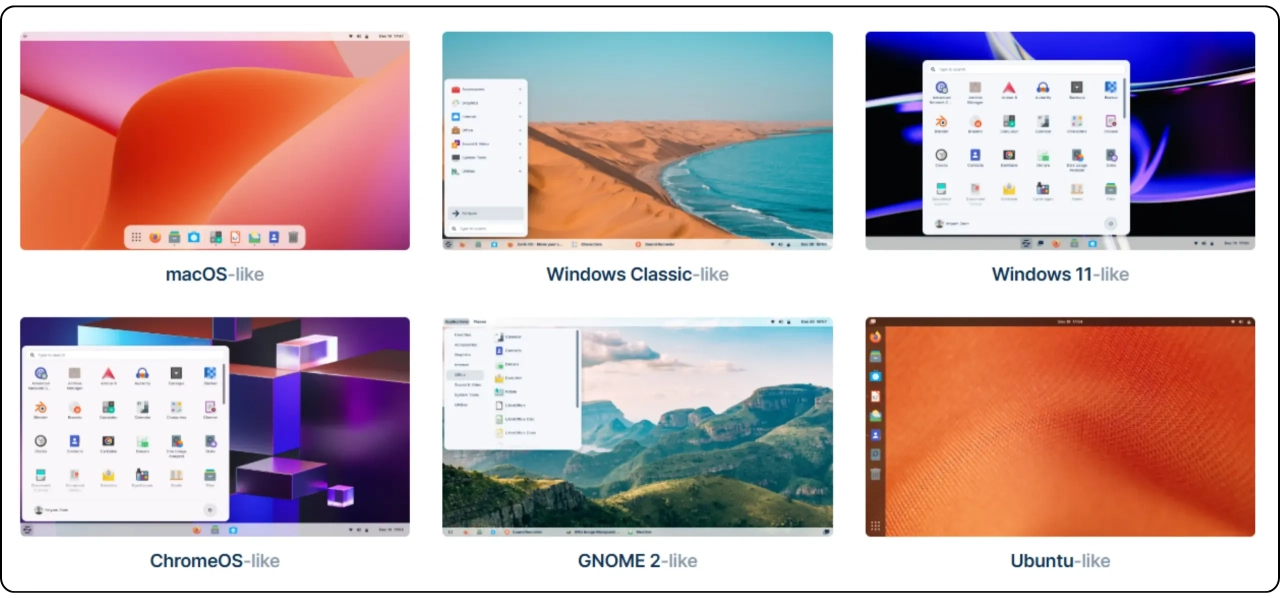Click All Apps in the Windows Classic-like menu
Screen dimensions: 1280x598
tap(486, 213)
